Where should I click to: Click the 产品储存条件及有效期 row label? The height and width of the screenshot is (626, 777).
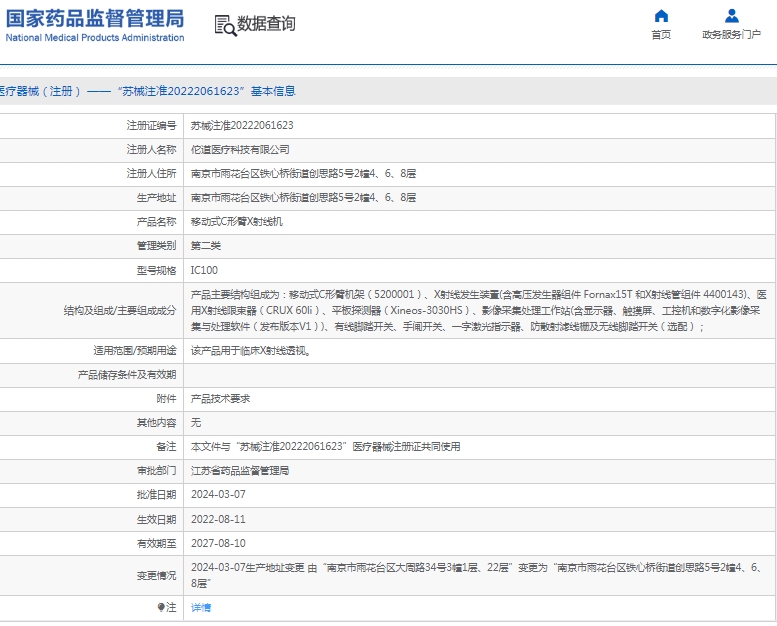(127, 375)
